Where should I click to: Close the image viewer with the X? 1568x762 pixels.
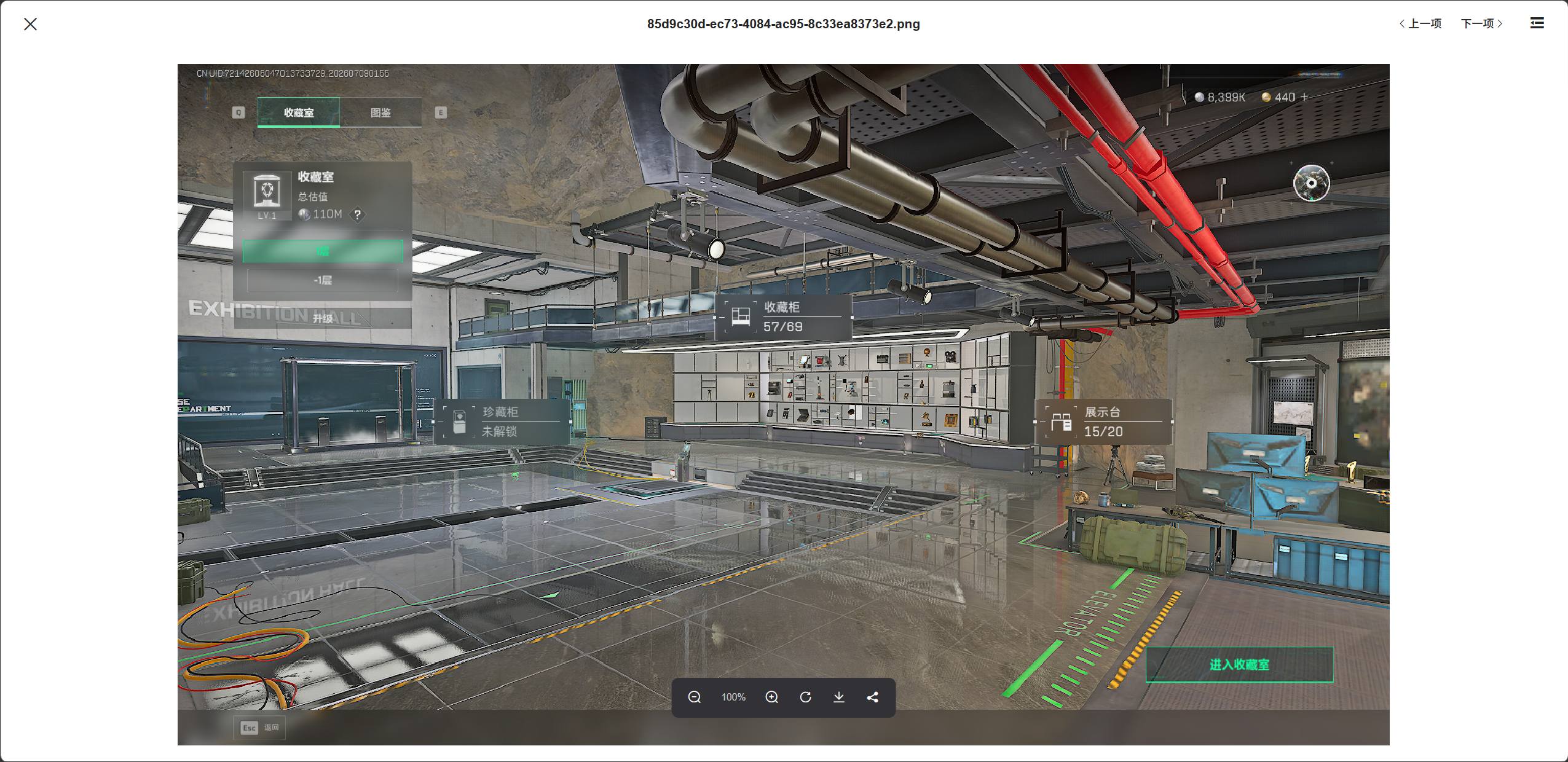click(30, 24)
